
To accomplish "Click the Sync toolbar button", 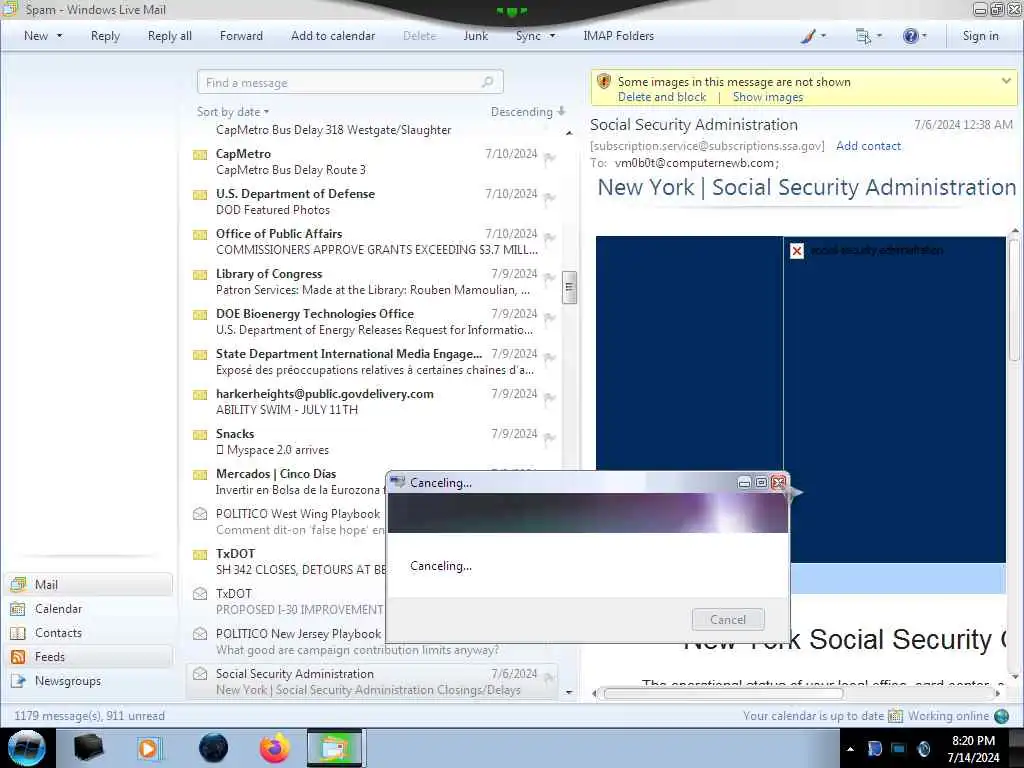I will click(x=528, y=36).
